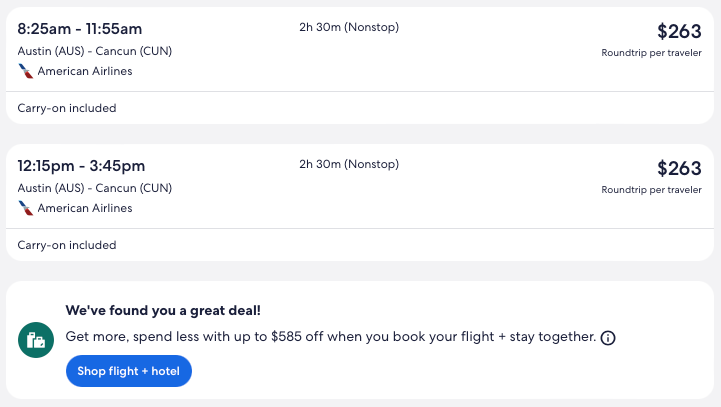Click 2h 30m (Nonstop) on 8:25am flight

pyautogui.click(x=349, y=27)
